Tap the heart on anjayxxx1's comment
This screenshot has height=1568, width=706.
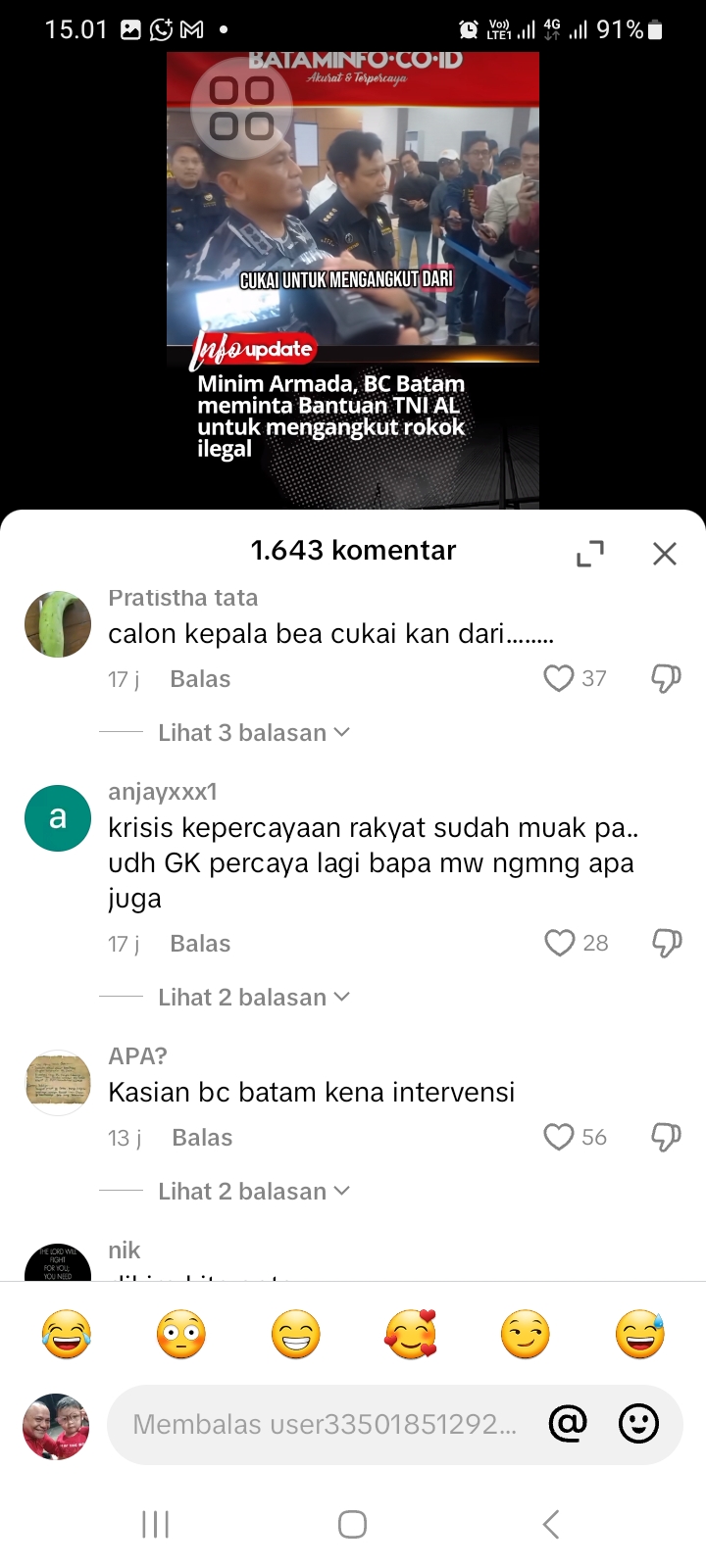559,943
